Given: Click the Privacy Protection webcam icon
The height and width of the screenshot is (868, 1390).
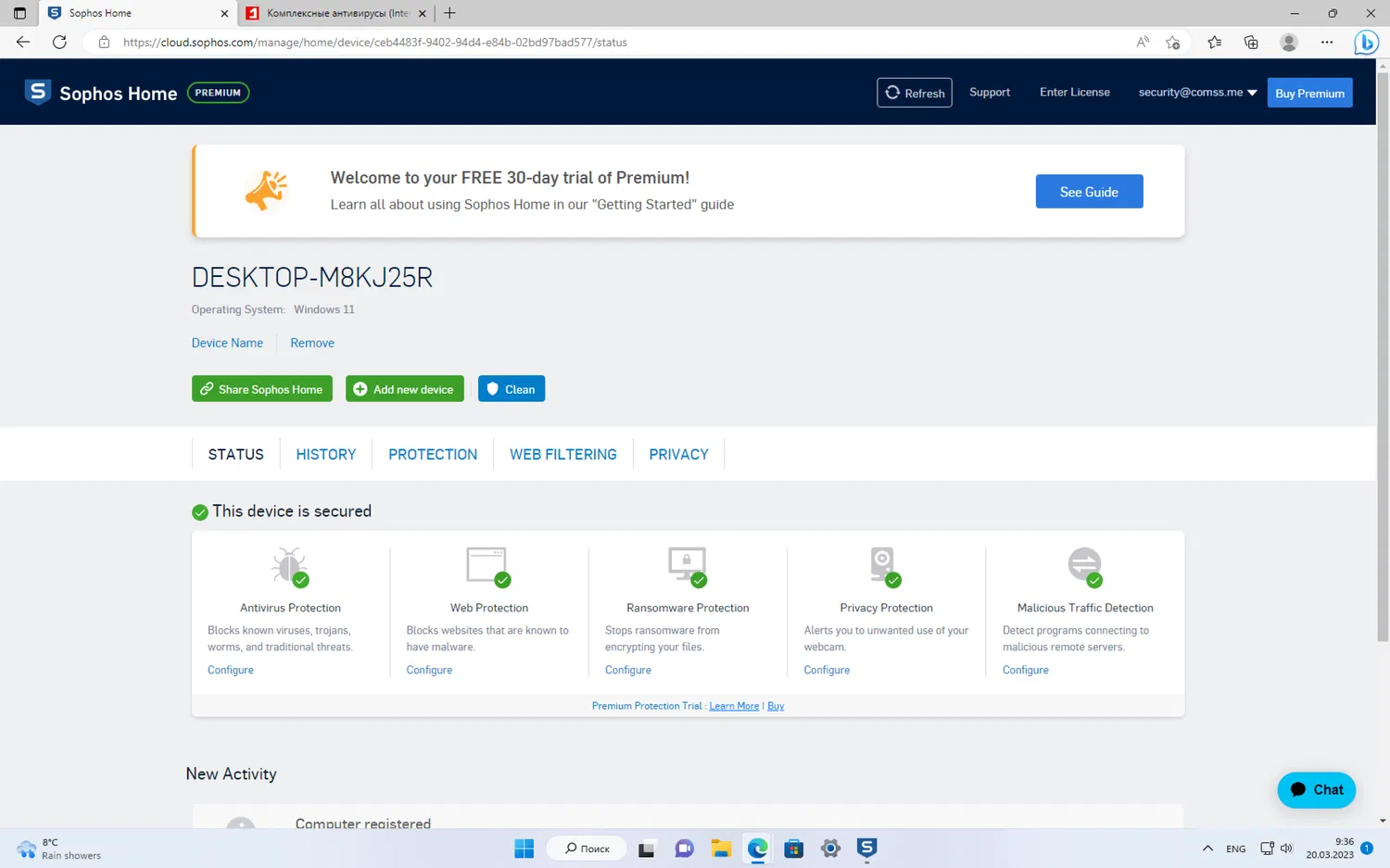Looking at the screenshot, I should [x=885, y=566].
